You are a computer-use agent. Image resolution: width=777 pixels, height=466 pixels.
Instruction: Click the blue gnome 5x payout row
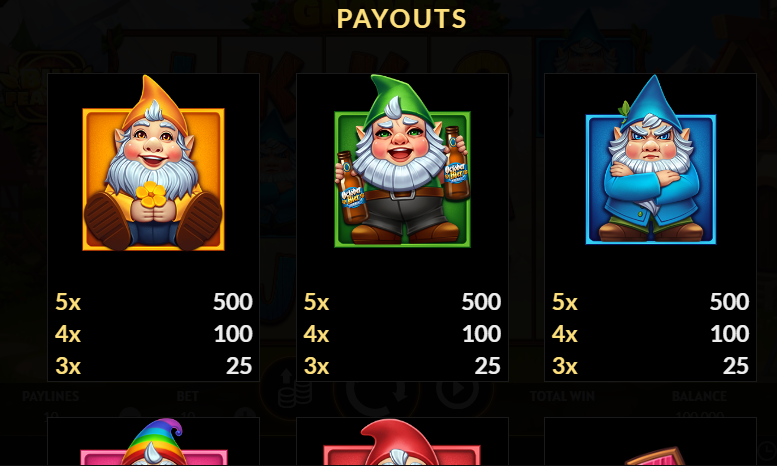tap(651, 301)
